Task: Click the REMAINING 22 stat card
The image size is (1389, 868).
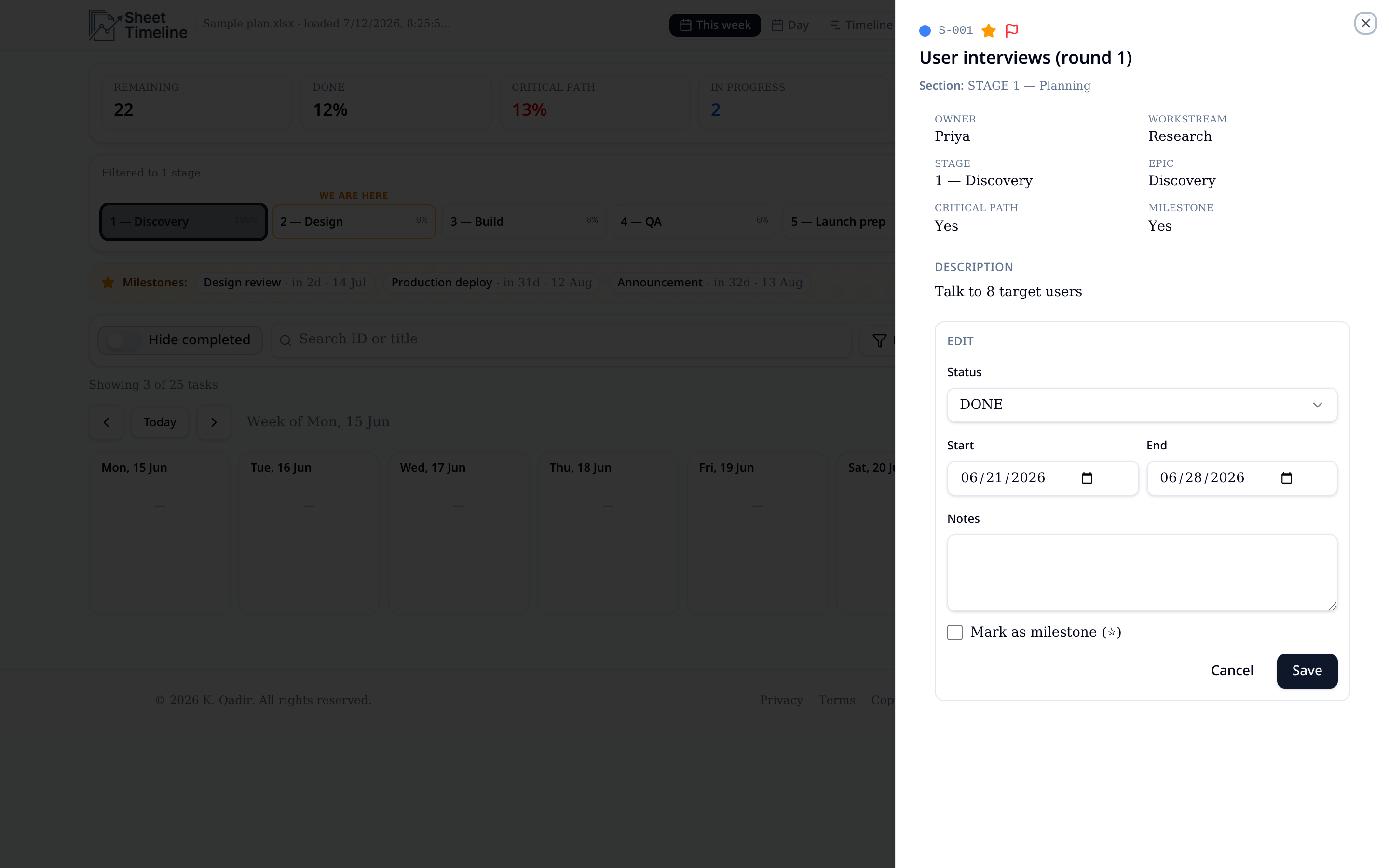Action: point(196,102)
